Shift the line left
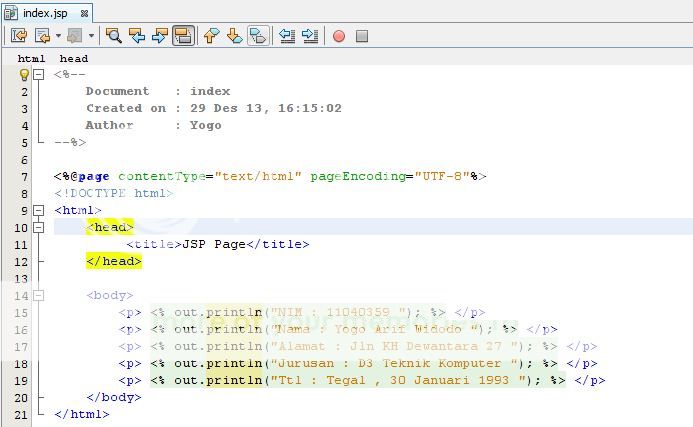693x427 pixels. [287, 36]
